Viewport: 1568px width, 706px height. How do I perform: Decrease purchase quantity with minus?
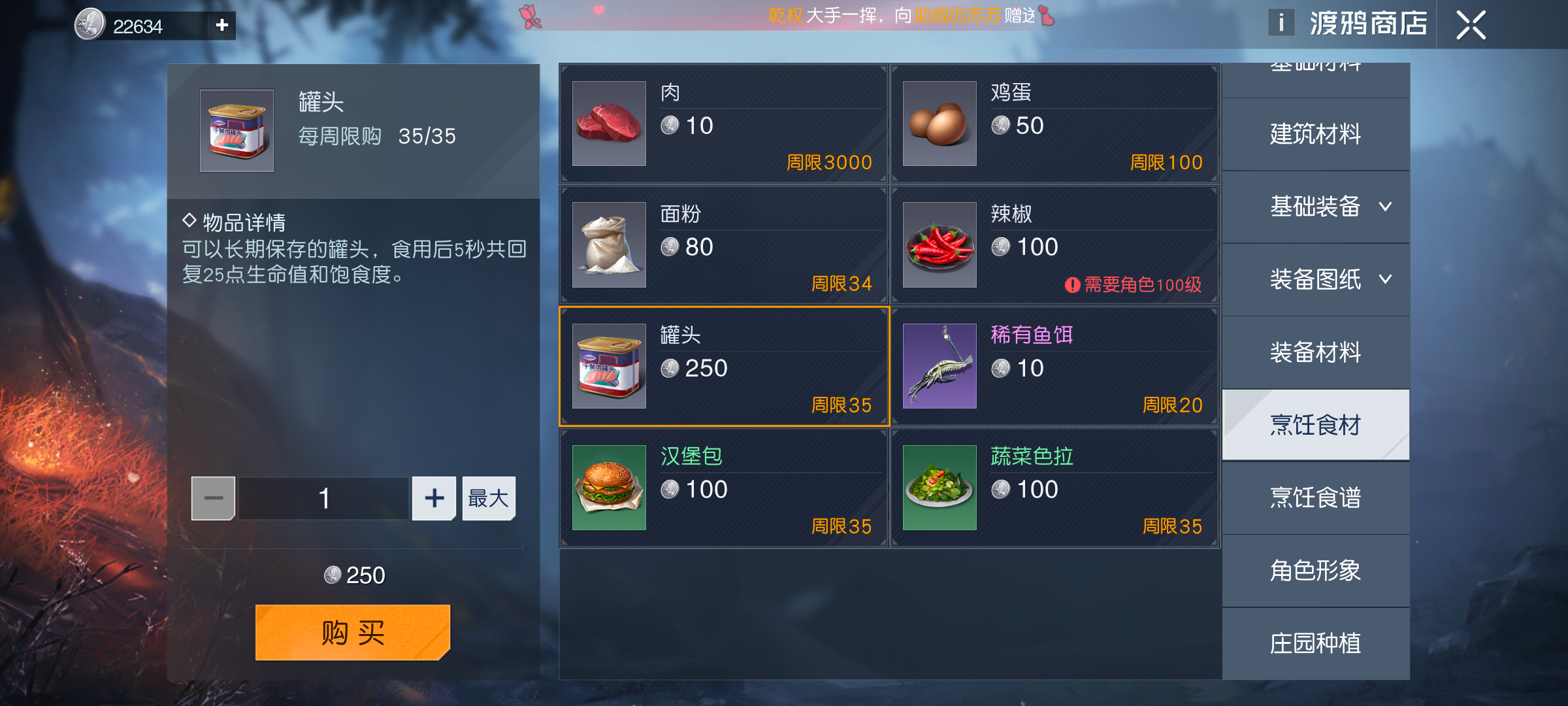click(x=213, y=498)
